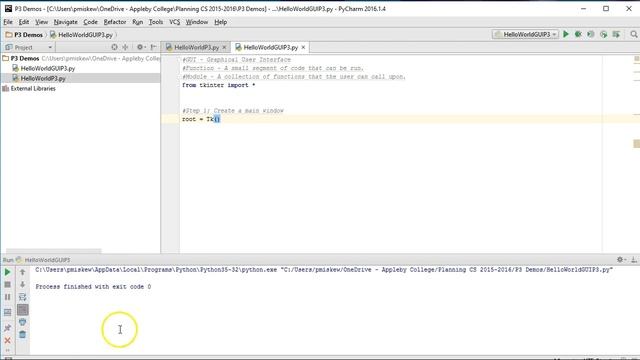Image resolution: width=640 pixels, height=360 pixels.
Task: Collapse the comment block fold marker in gutter
Action: click(179, 60)
